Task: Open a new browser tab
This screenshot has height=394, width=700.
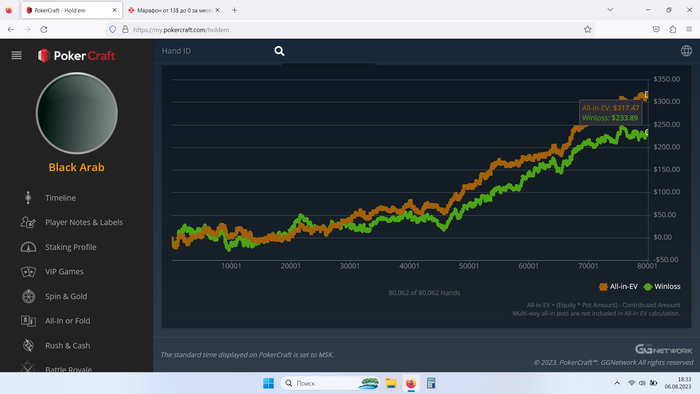Action: 234,10
